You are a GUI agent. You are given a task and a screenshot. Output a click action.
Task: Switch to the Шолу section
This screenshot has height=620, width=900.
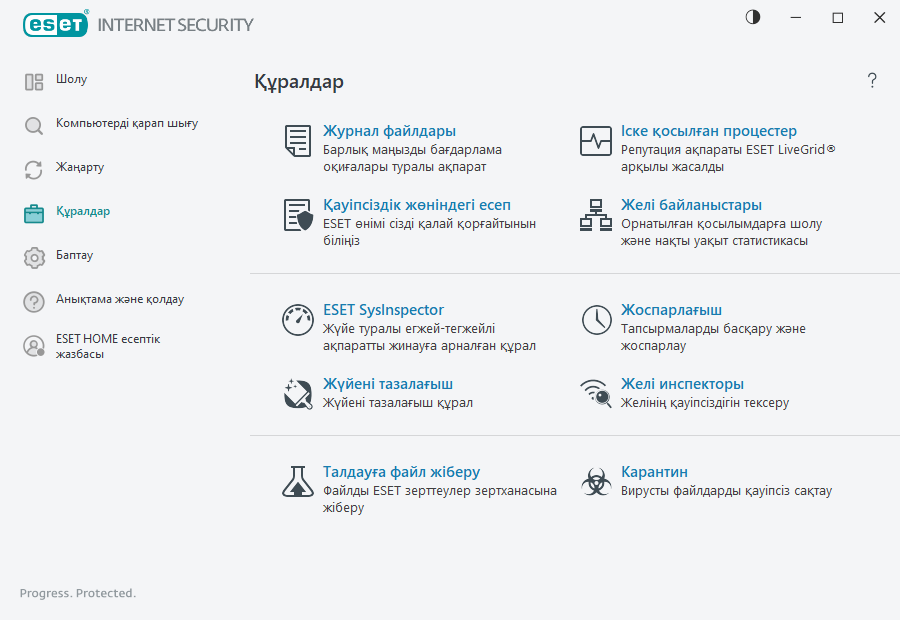click(x=65, y=79)
